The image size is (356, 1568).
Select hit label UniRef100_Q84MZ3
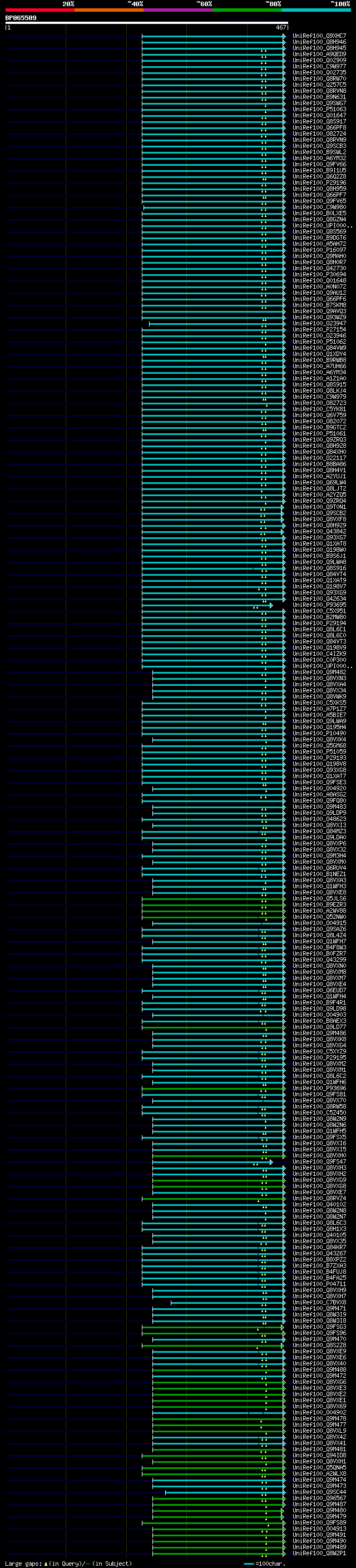pos(319,831)
